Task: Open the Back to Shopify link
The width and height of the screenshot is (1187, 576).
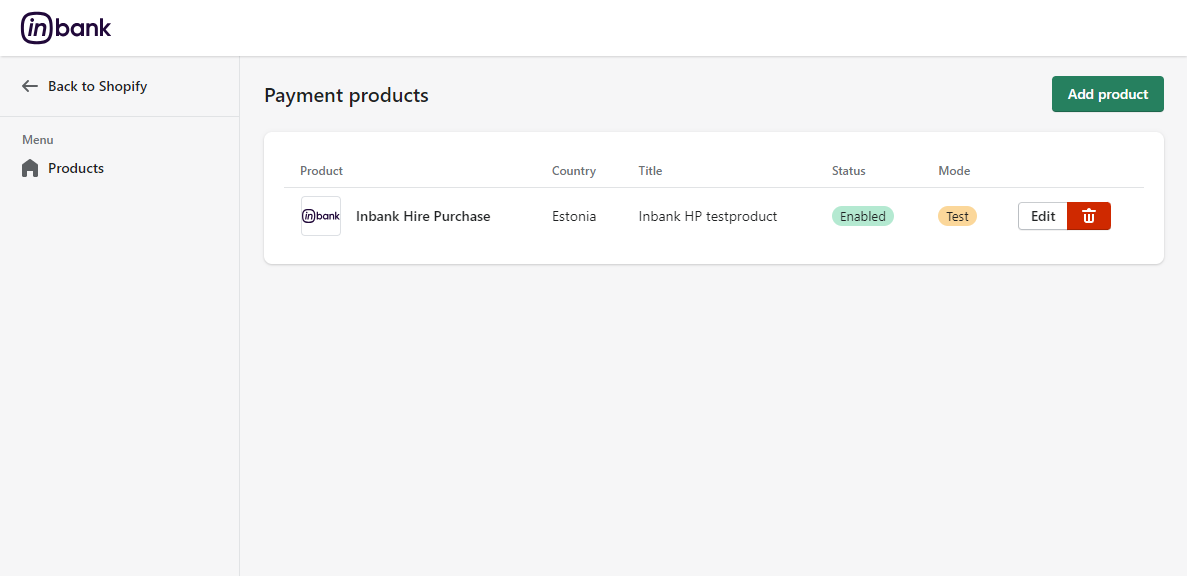Action: (x=97, y=86)
